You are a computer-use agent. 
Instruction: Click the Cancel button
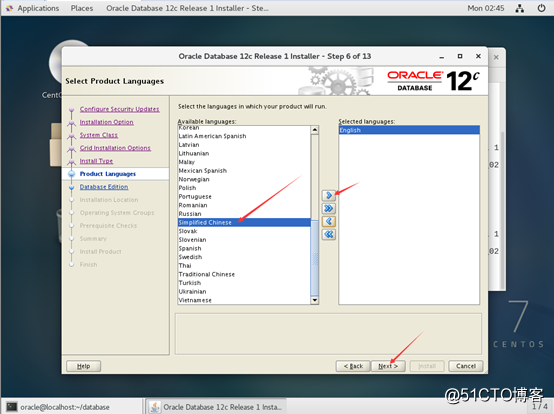point(466,366)
